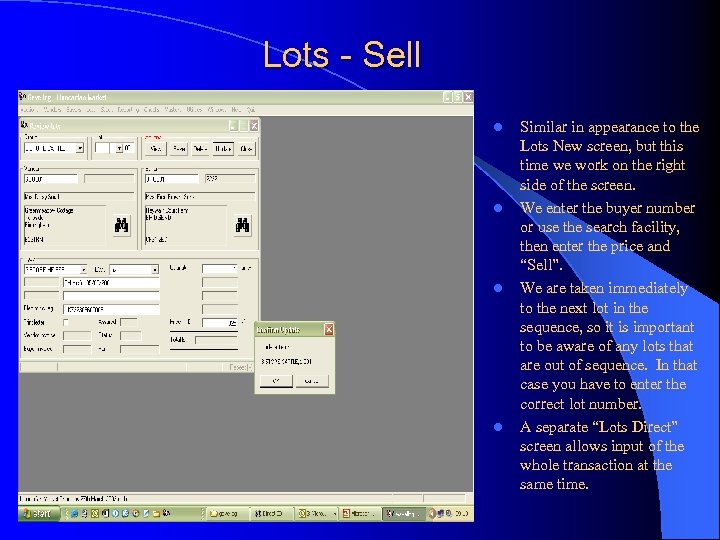Open the Reporting menu

point(128,110)
